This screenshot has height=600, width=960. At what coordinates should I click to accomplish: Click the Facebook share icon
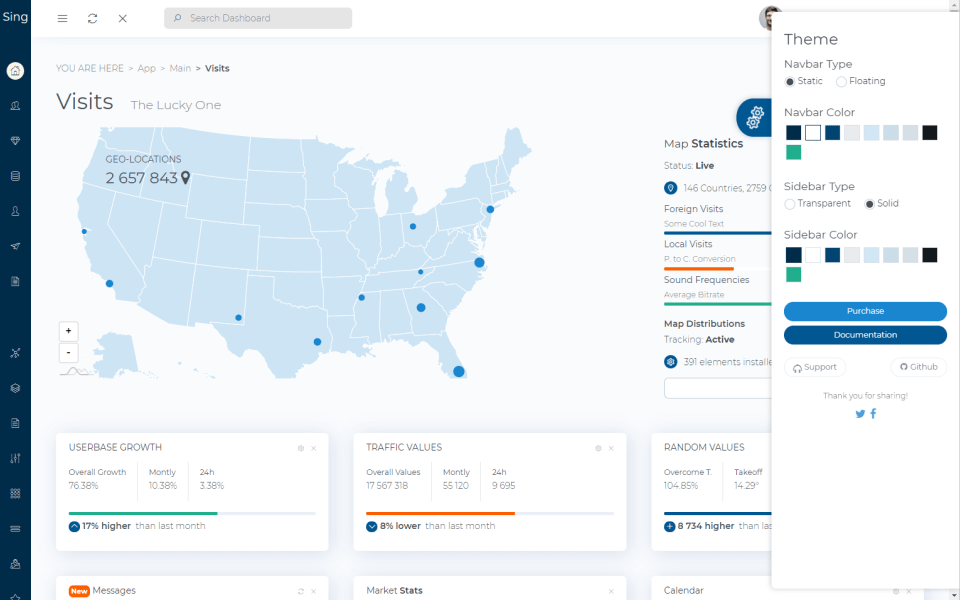(873, 414)
